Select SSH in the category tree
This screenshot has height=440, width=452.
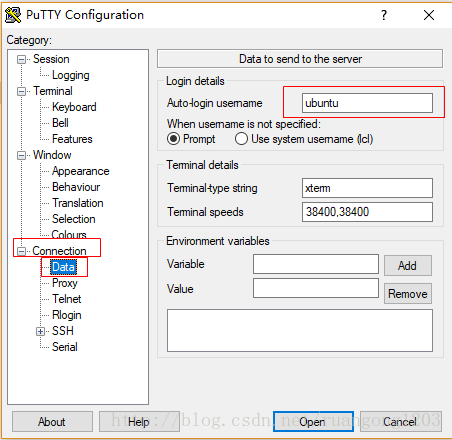tap(63, 331)
